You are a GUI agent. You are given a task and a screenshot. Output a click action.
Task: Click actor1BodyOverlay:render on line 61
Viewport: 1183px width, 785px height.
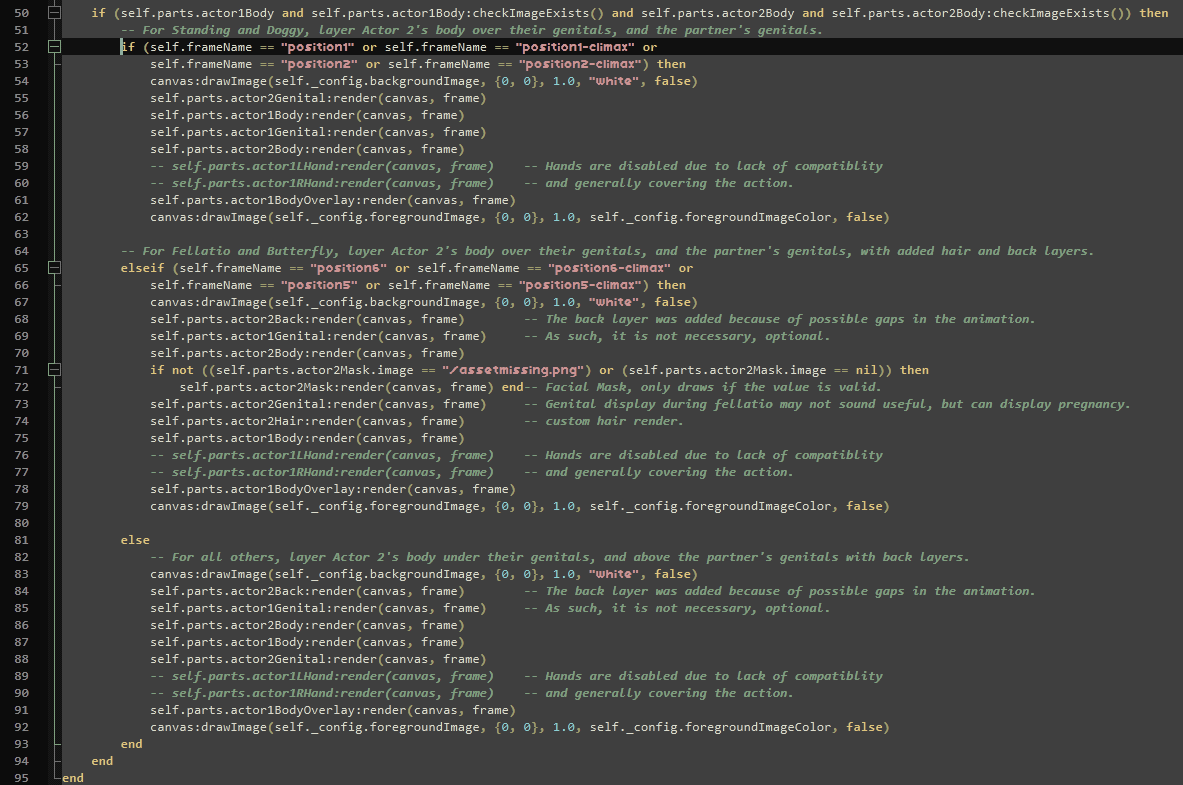point(333,200)
